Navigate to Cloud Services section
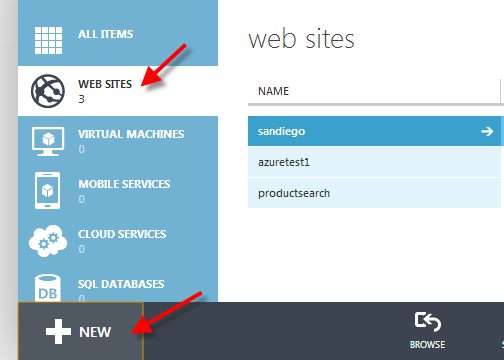The width and height of the screenshot is (504, 360). pos(118,241)
